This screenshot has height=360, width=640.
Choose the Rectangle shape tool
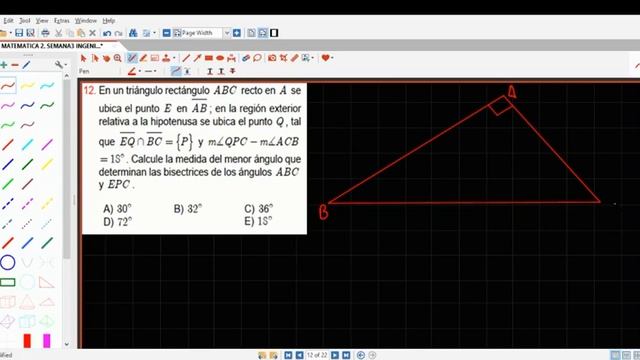click(x=209, y=58)
